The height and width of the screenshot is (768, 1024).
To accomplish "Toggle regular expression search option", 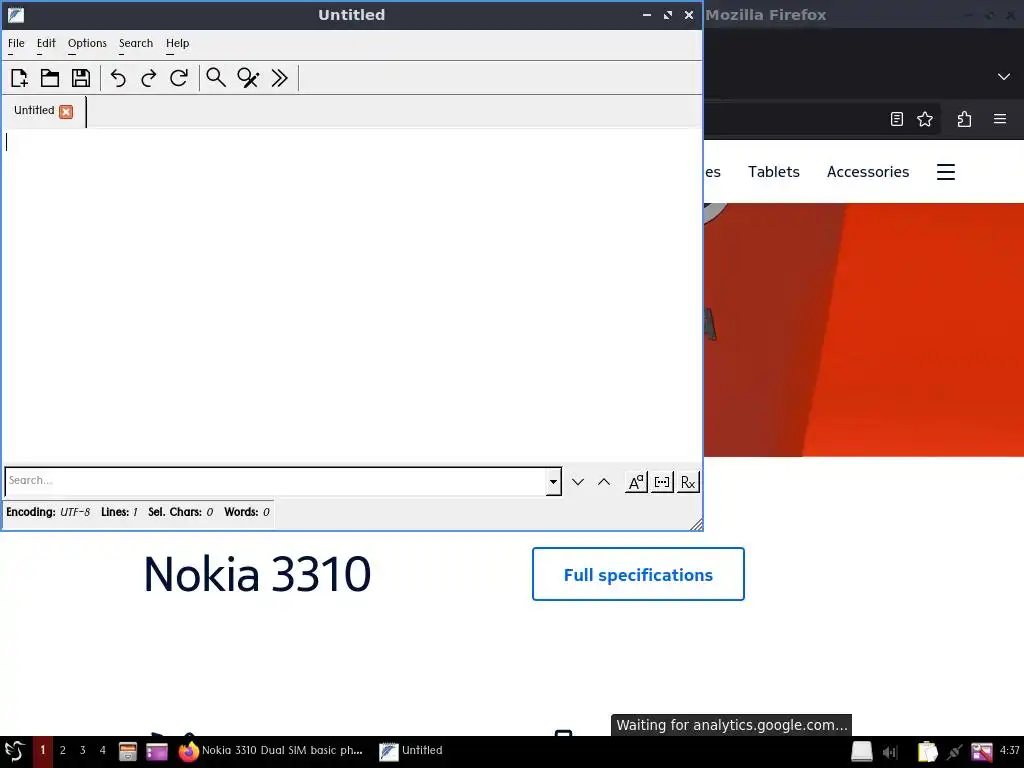I will 688,482.
